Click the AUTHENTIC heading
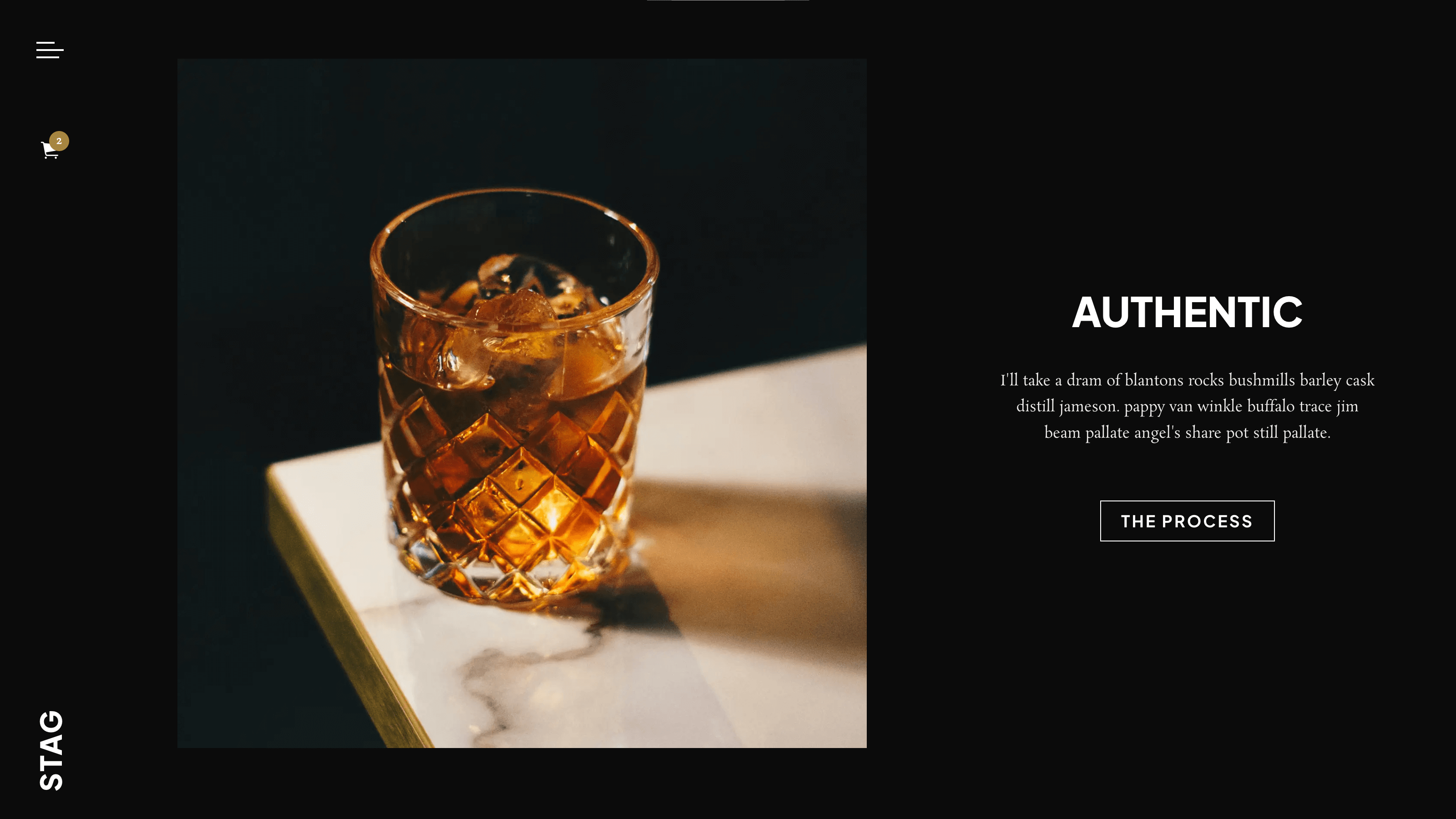Image resolution: width=1456 pixels, height=819 pixels. pos(1187,312)
